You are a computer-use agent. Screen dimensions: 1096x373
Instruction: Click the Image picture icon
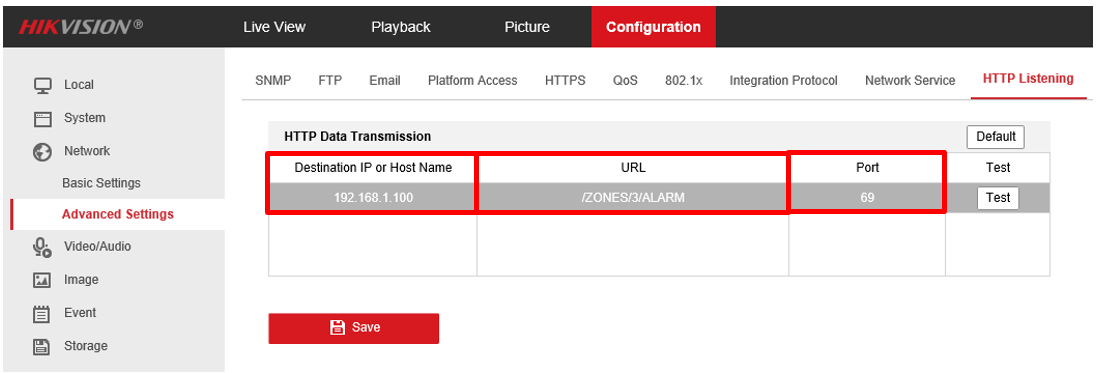tap(43, 280)
